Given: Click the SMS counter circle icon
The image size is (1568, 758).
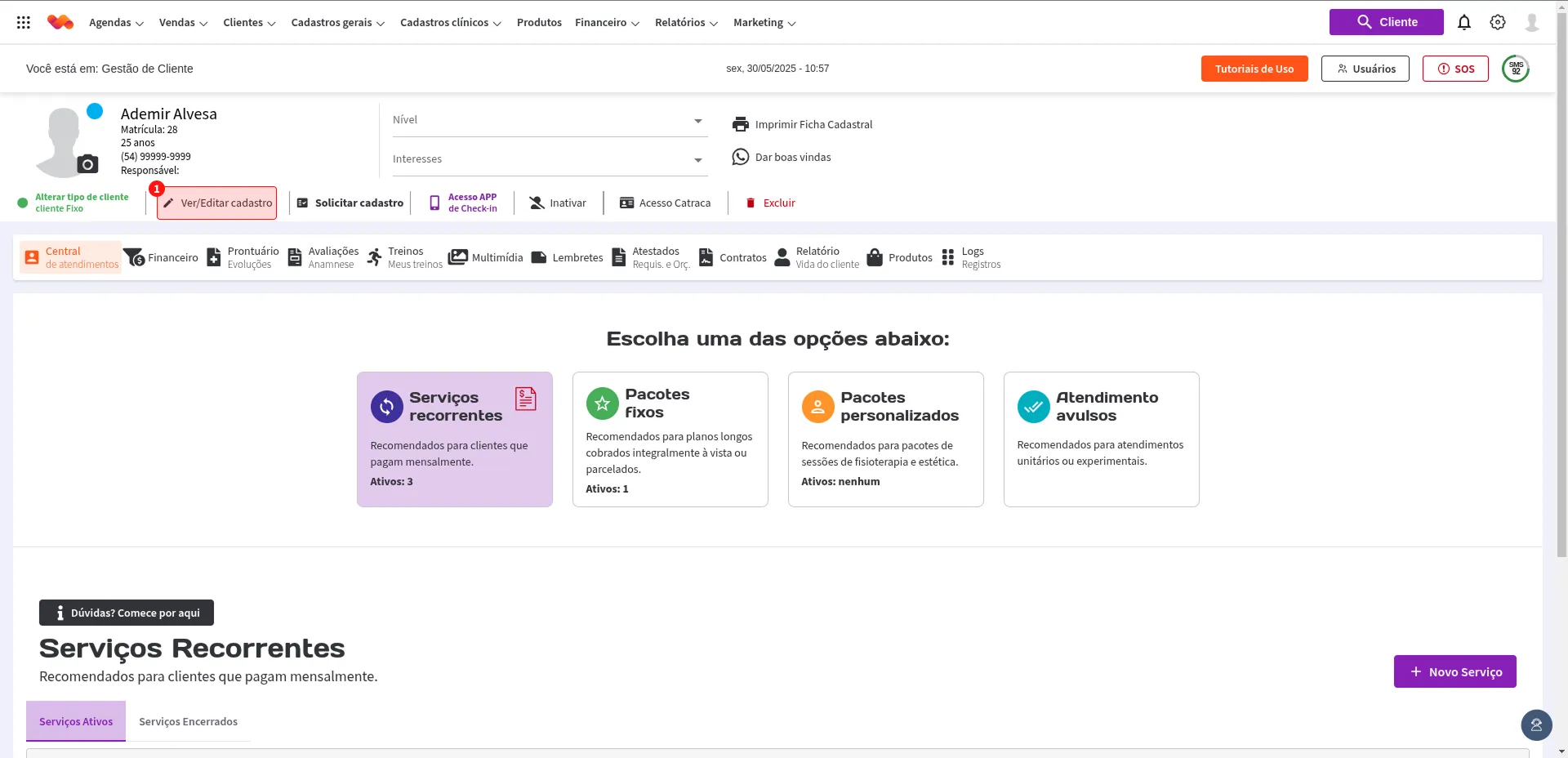Looking at the screenshot, I should (1515, 69).
